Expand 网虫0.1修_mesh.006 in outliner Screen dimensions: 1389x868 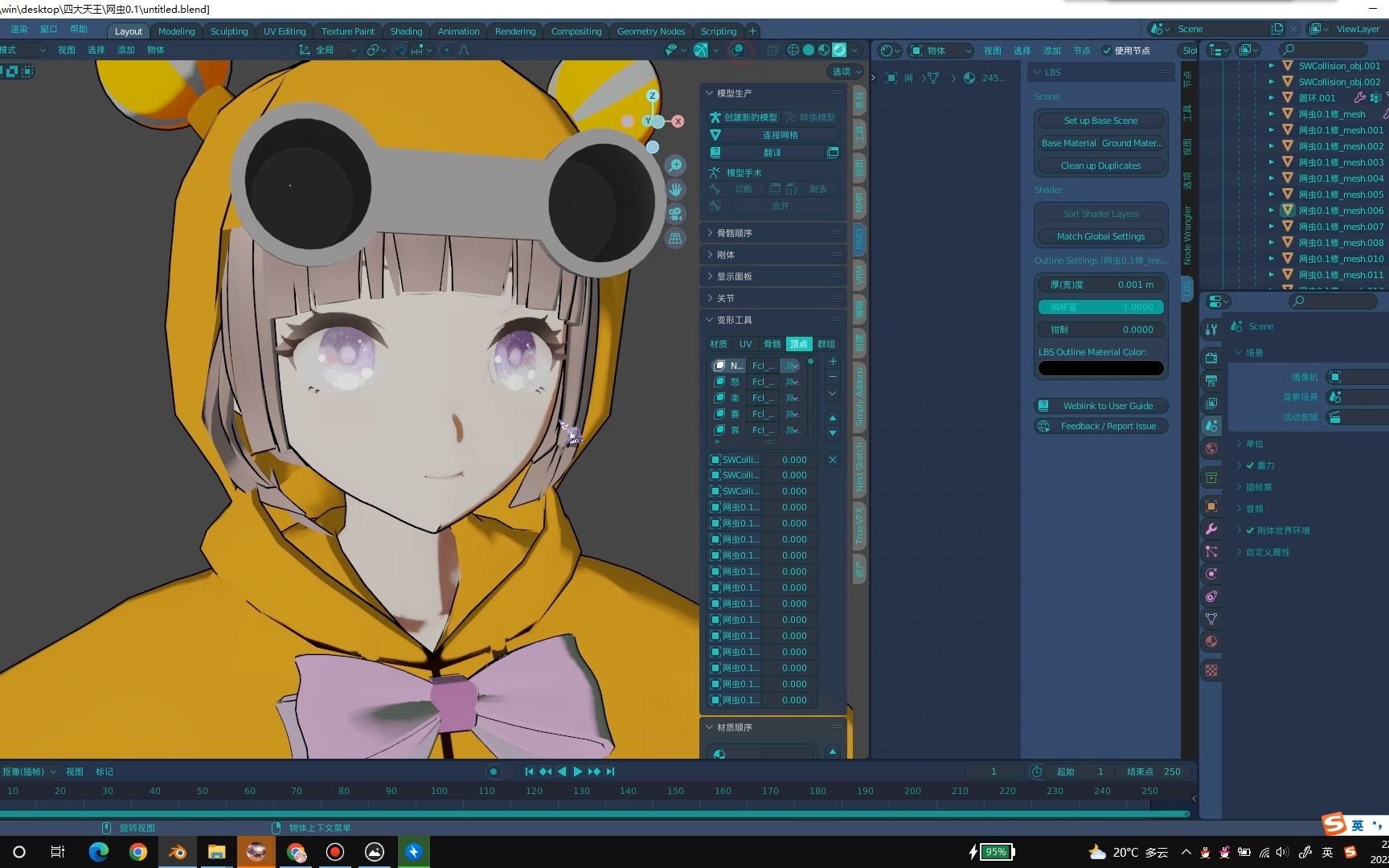click(x=1271, y=211)
